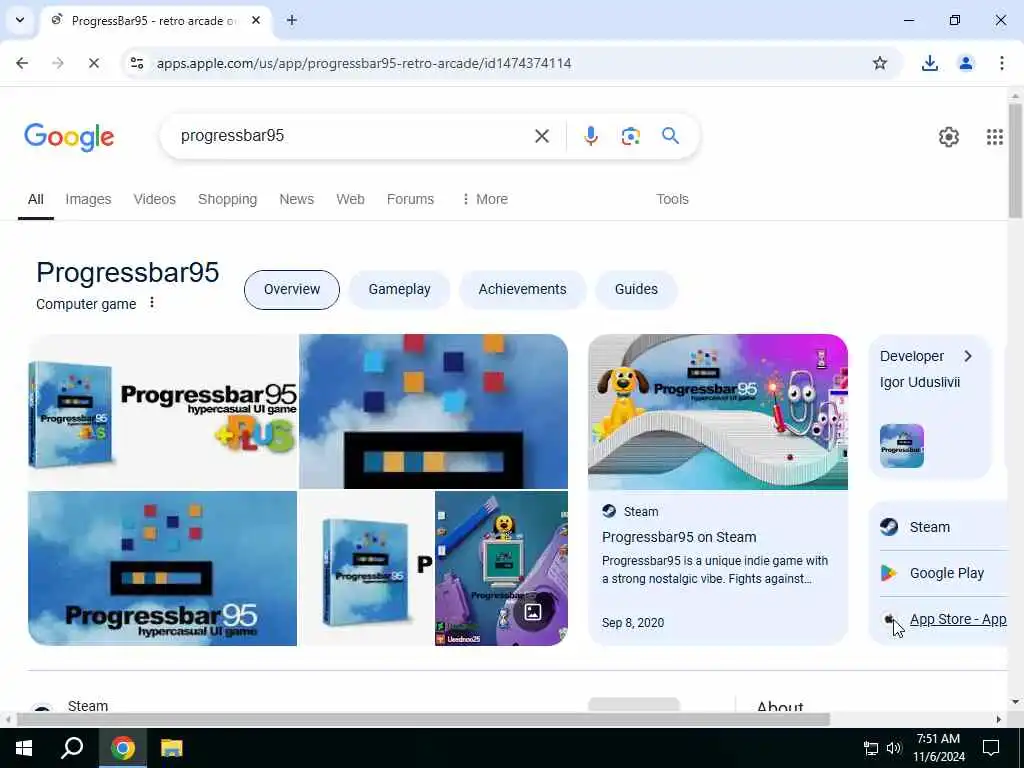Open the colored squares gameplay image

click(433, 411)
